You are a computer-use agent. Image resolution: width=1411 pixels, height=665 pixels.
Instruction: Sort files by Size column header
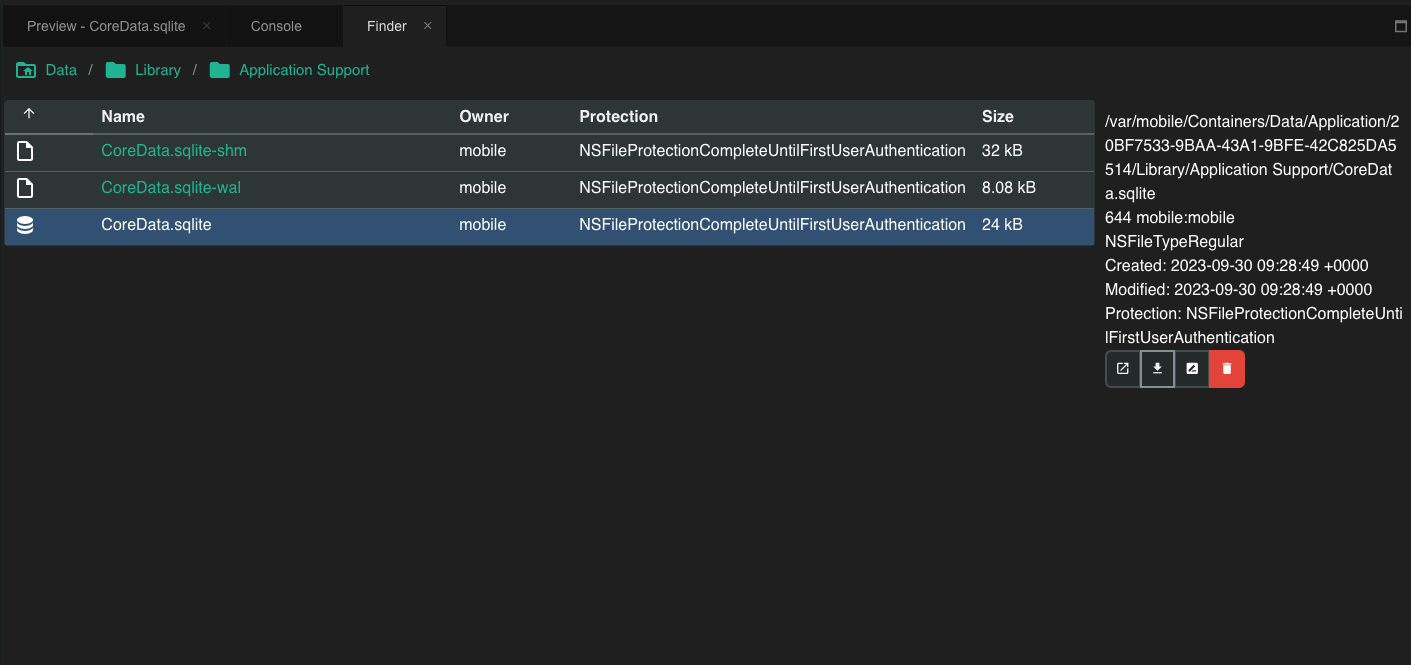click(997, 116)
